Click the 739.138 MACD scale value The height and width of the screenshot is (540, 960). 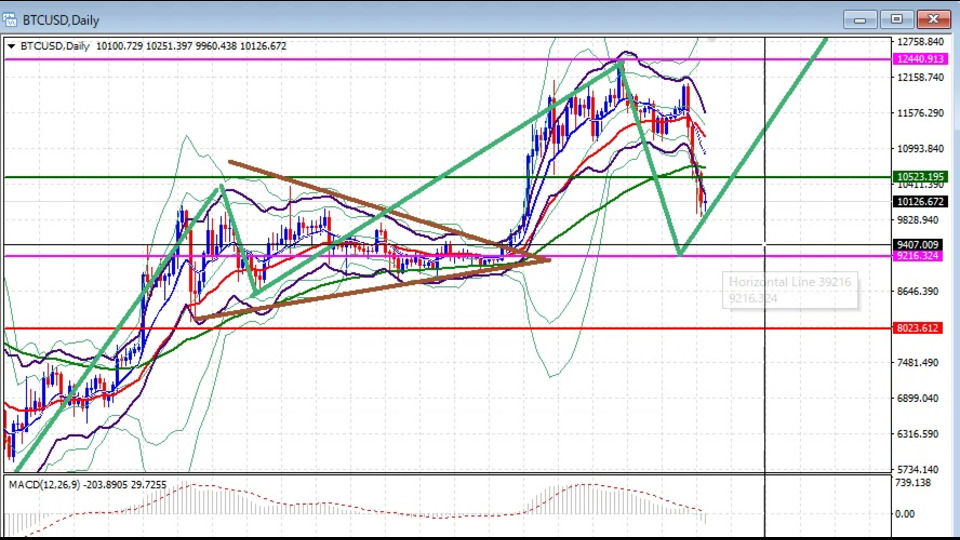click(x=913, y=482)
